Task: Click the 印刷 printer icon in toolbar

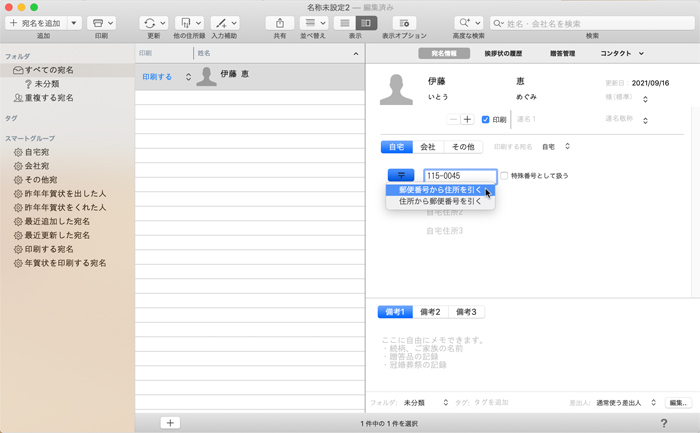Action: [101, 22]
